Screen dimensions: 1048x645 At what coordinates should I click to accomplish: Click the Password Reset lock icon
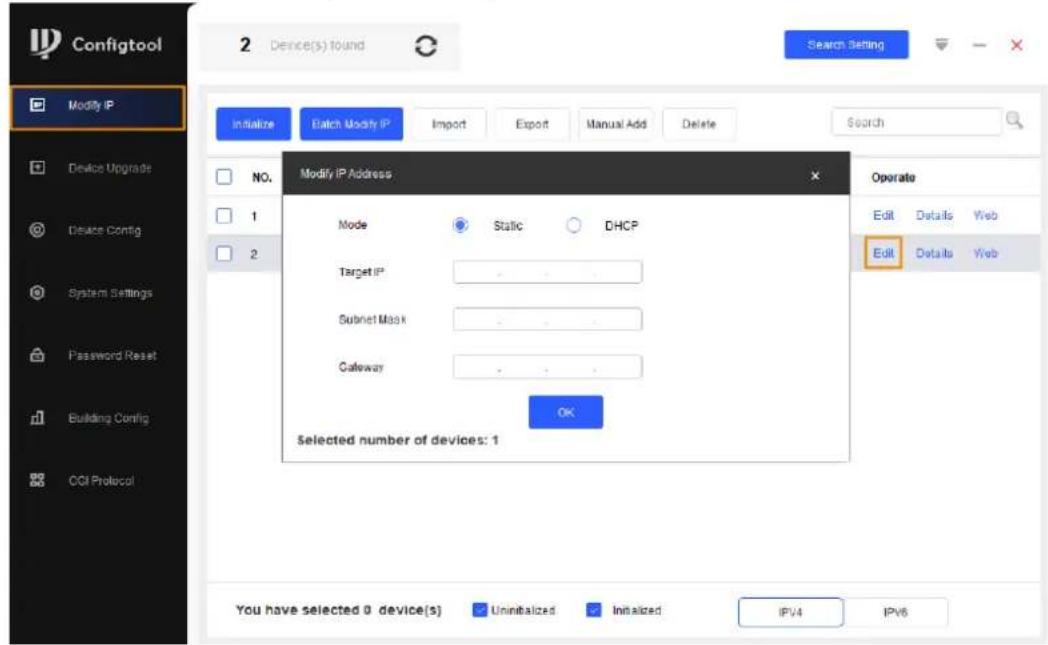(x=37, y=355)
